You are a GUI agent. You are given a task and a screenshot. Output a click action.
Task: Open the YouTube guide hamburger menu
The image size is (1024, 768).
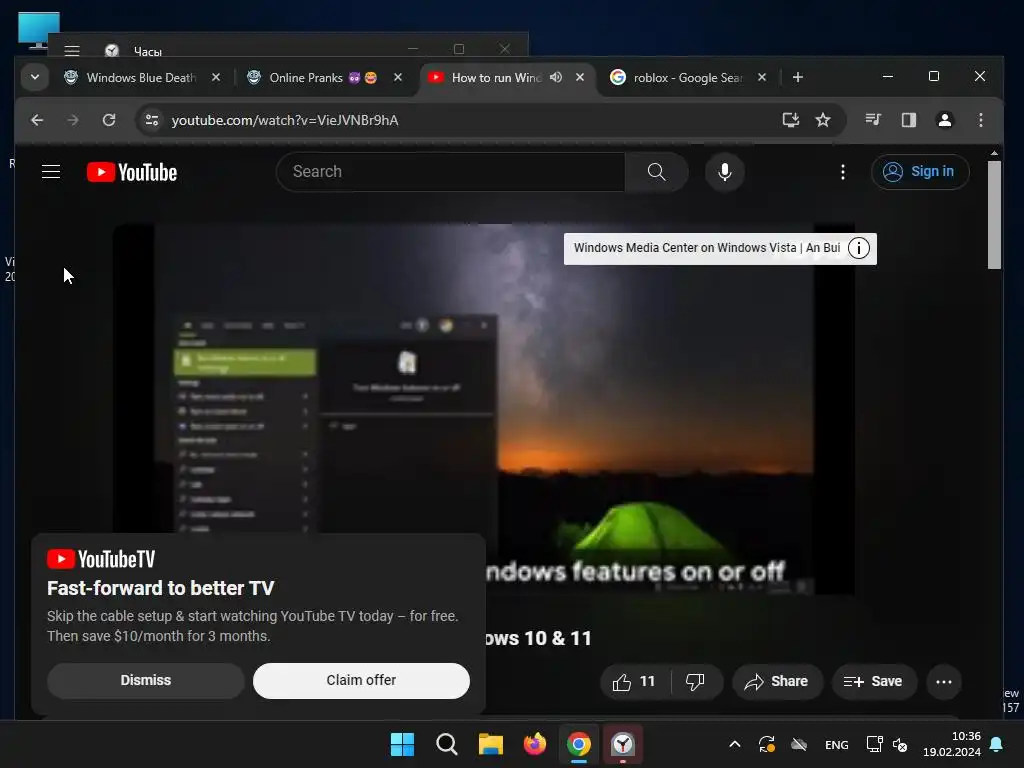coord(51,172)
